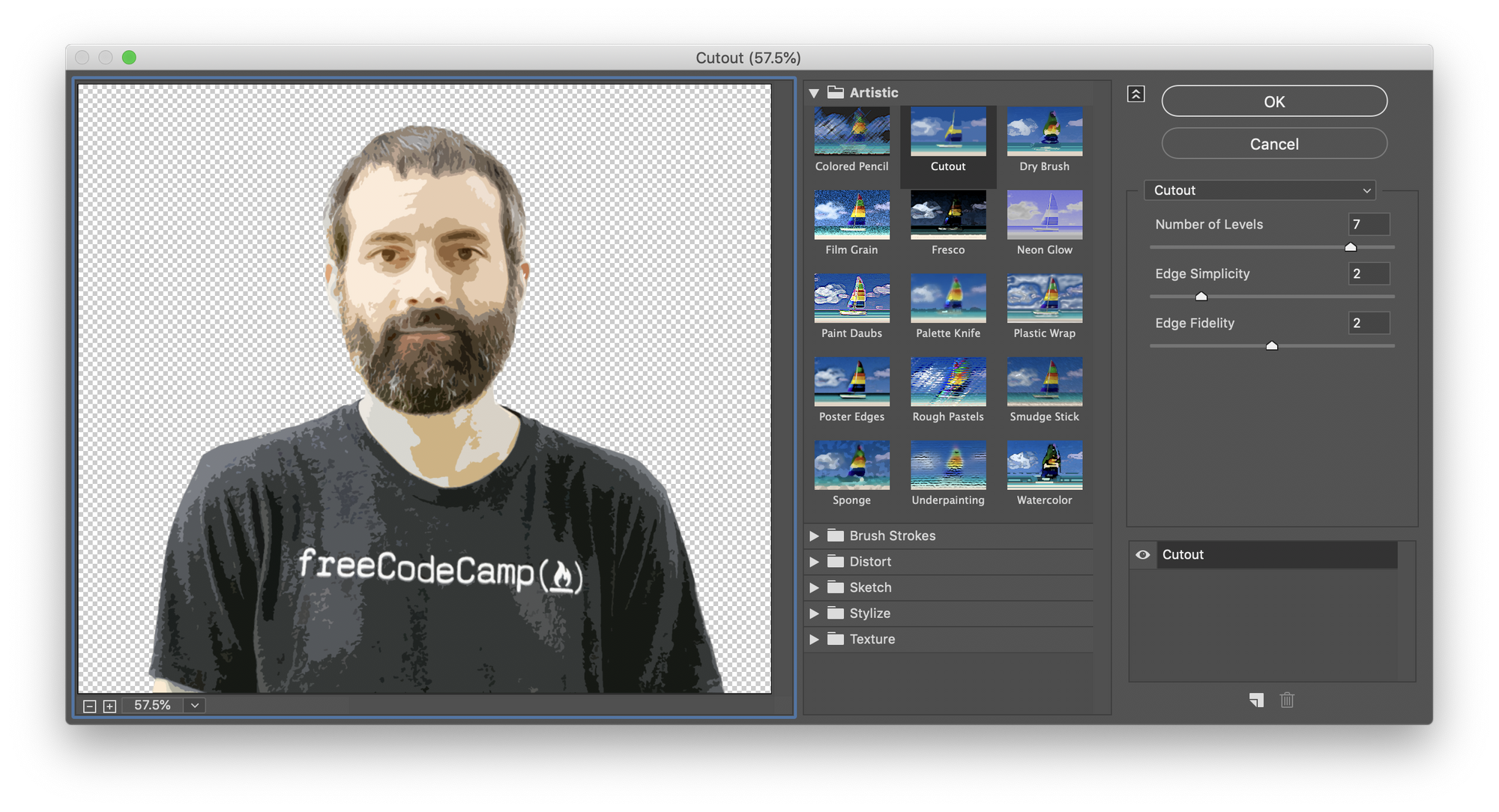Choose the Dry Brush filter
Viewport: 1499px width, 812px height.
click(x=1044, y=131)
